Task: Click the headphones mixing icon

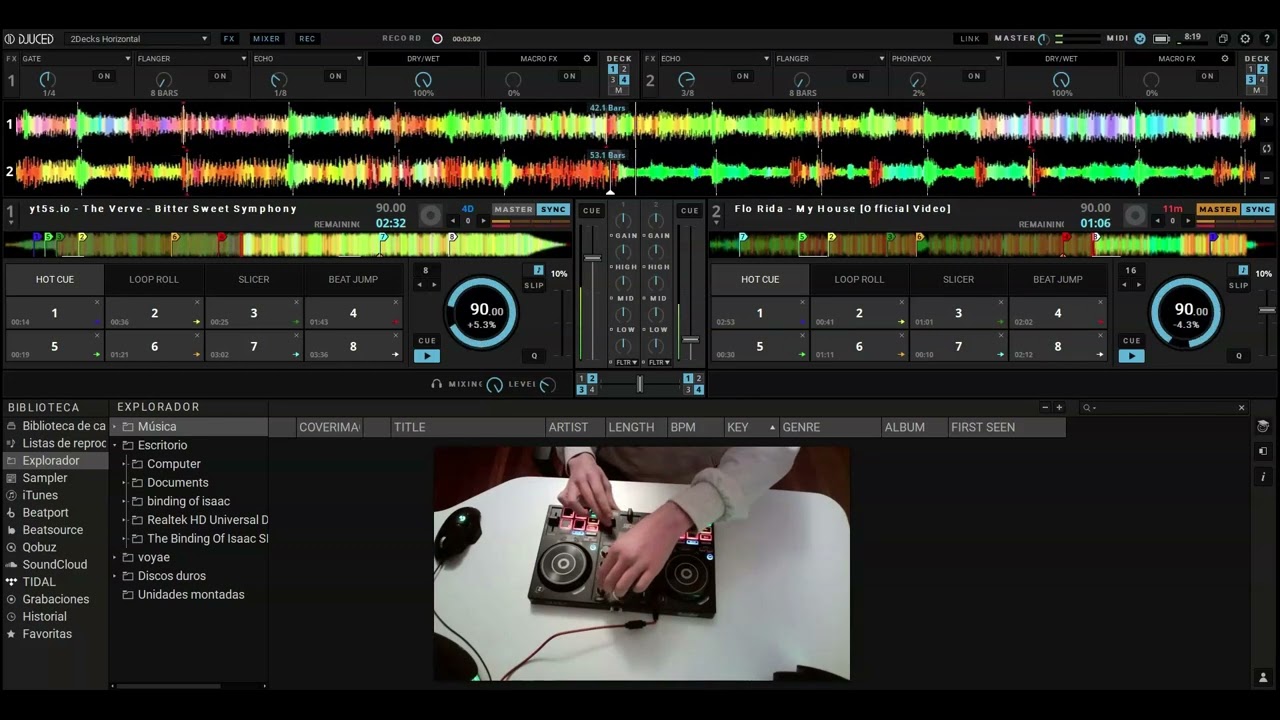Action: (437, 384)
